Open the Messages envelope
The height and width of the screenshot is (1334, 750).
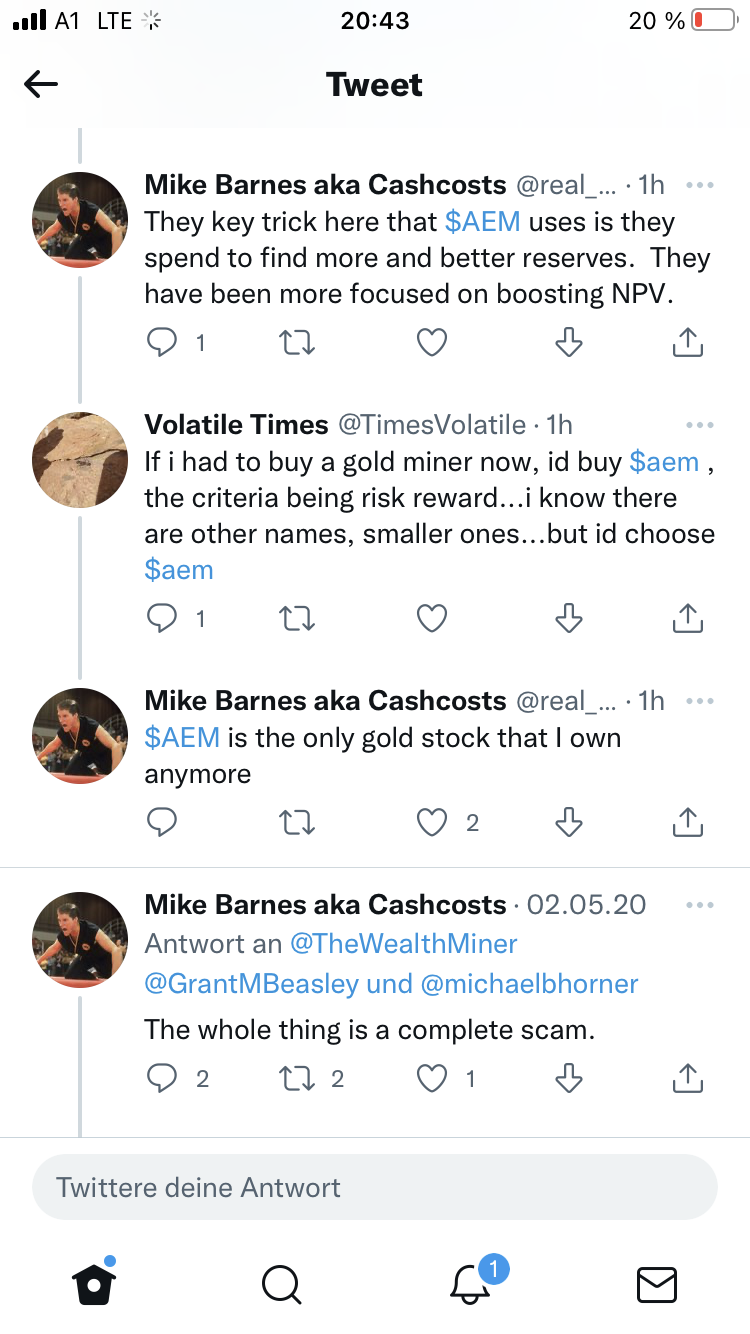point(657,1284)
